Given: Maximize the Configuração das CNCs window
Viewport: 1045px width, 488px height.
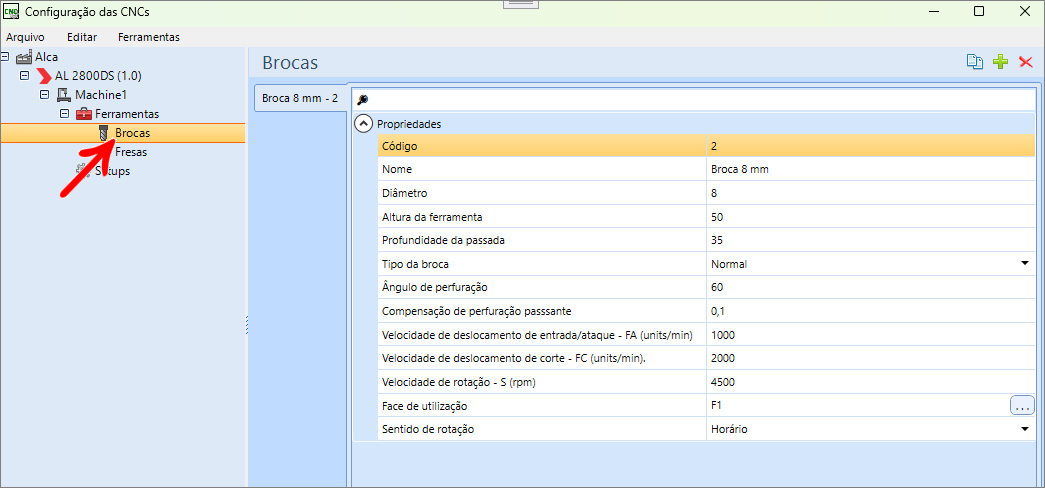Looking at the screenshot, I should pyautogui.click(x=979, y=11).
